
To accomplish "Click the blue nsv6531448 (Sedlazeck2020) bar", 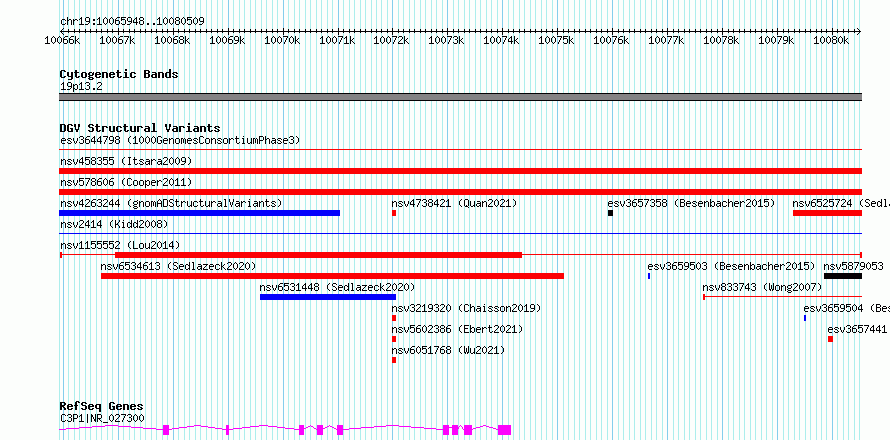I will pyautogui.click(x=328, y=297).
